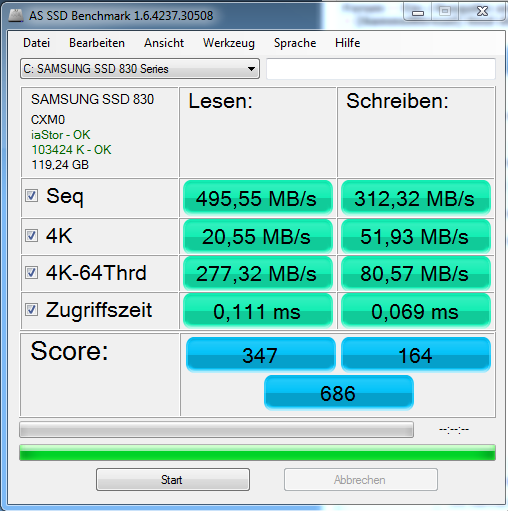Toggle the 4K test checkbox
The height and width of the screenshot is (511, 508).
click(32, 236)
